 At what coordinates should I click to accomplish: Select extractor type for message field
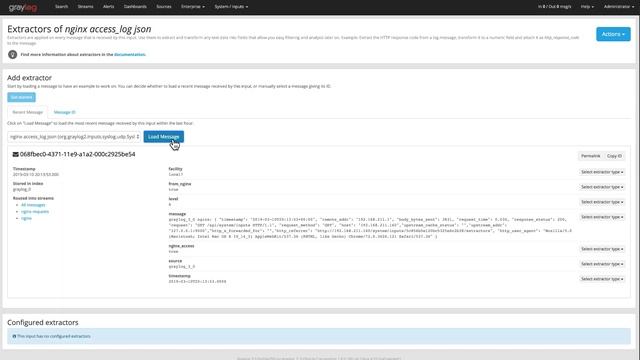[602, 217]
